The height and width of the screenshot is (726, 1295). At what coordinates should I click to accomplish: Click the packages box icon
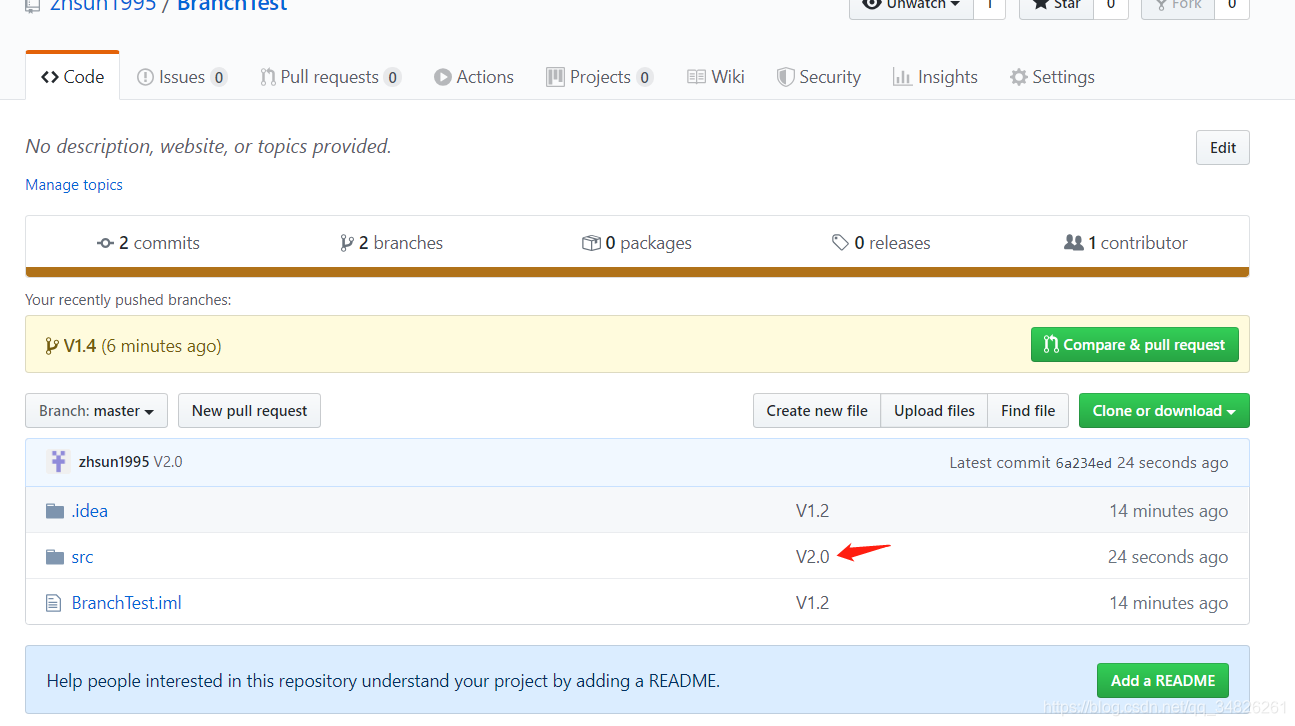pos(591,243)
